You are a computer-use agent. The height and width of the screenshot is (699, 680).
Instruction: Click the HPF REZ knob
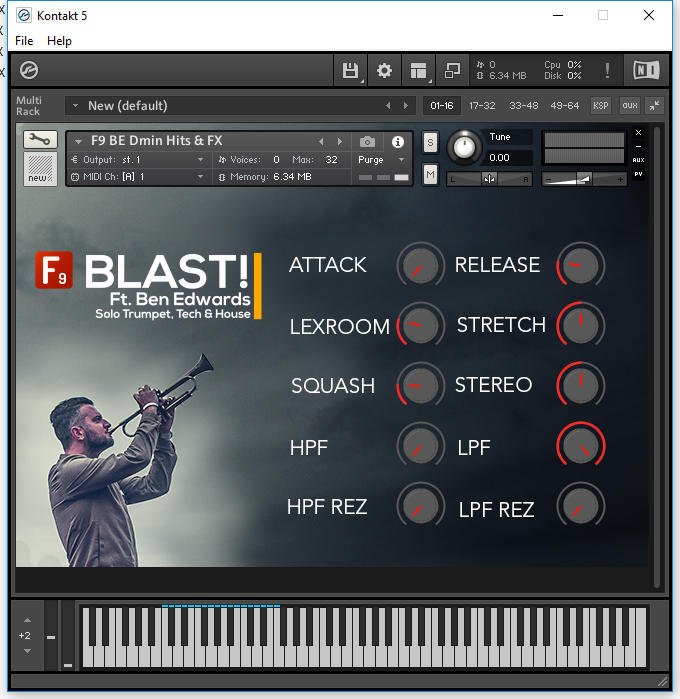coord(420,506)
